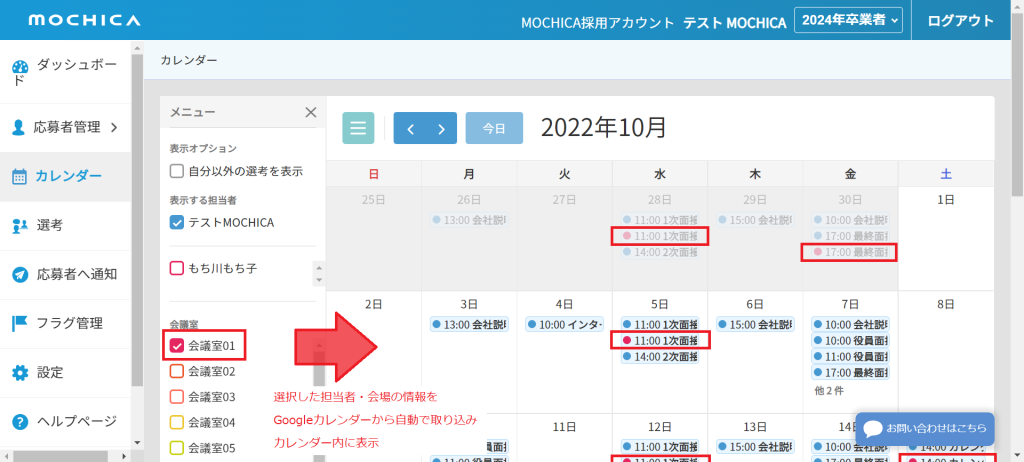1024x462 pixels.
Task: Toggle the hamburger menu button beside navigation arrows
Action: coord(359,128)
